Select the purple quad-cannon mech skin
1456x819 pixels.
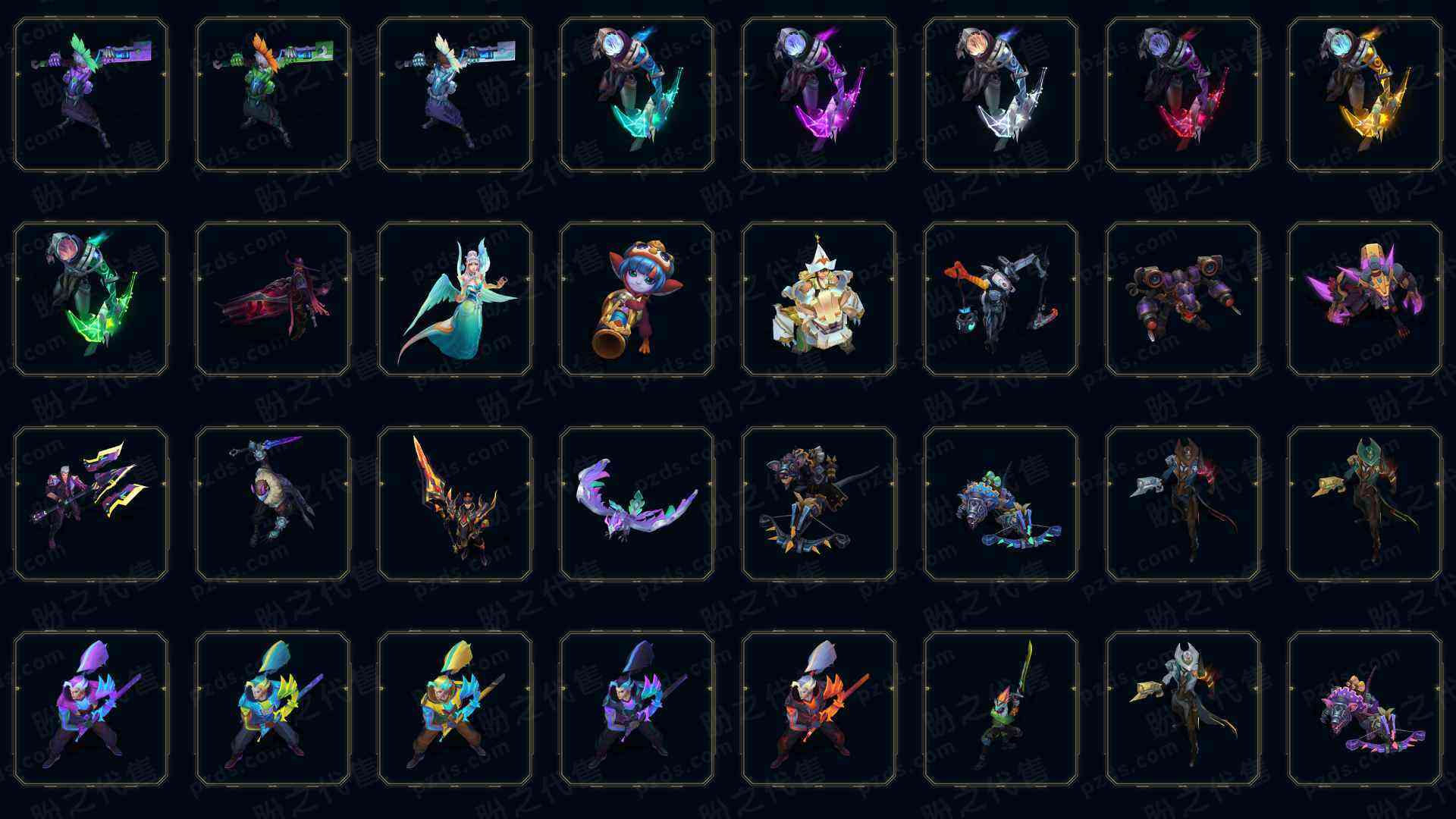tap(1183, 299)
